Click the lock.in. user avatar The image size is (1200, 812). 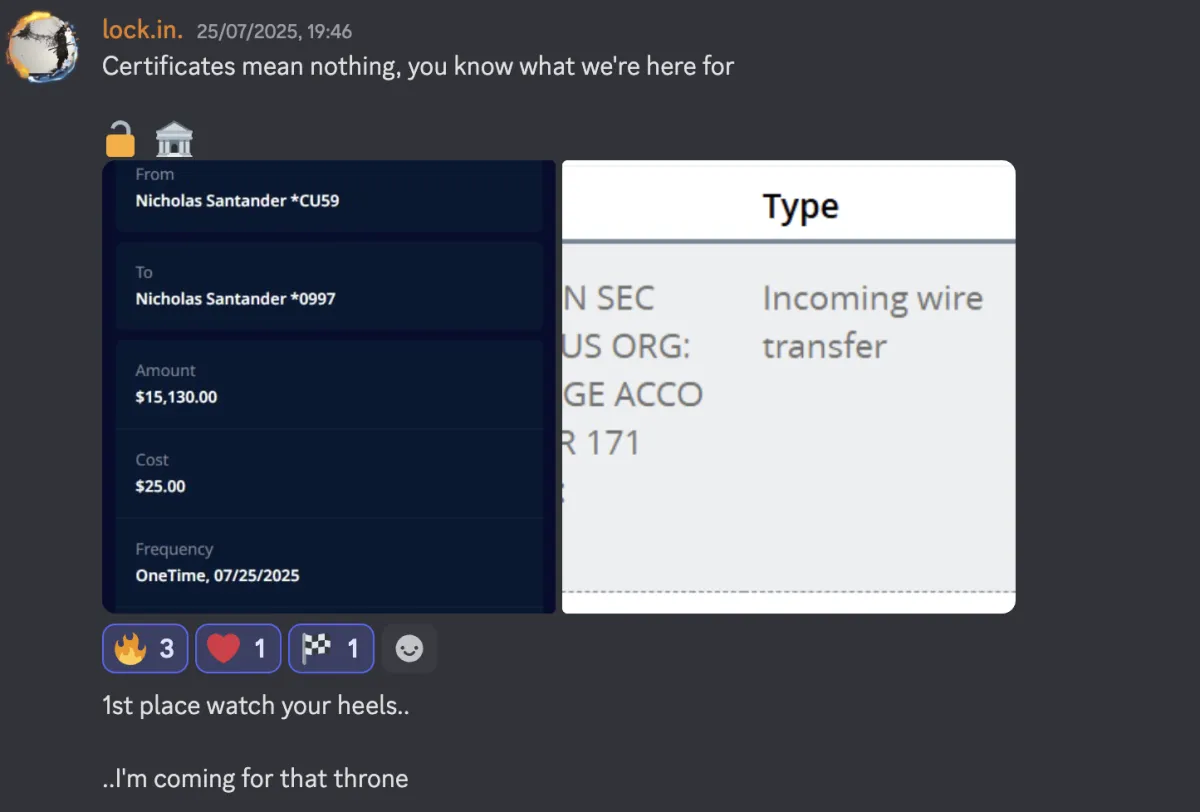(x=43, y=47)
